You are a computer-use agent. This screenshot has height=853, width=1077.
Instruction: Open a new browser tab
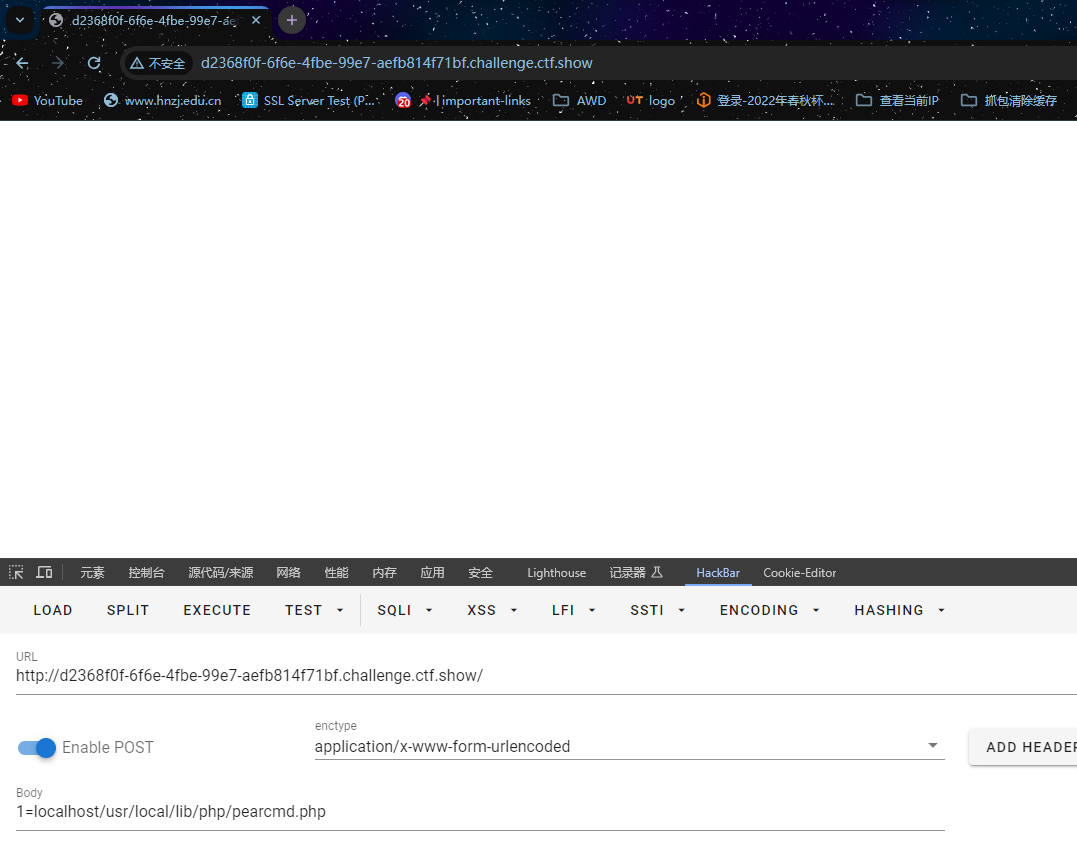[x=291, y=21]
